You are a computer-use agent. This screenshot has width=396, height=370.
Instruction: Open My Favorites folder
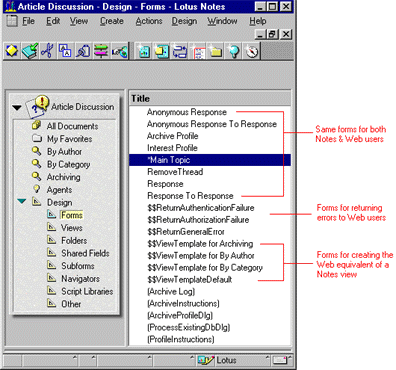[x=69, y=139]
